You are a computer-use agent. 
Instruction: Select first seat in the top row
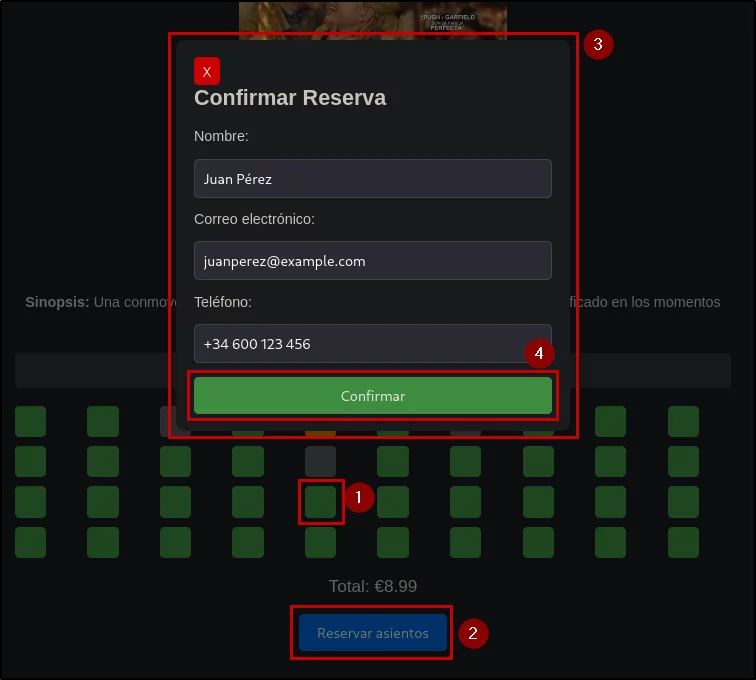click(30, 422)
